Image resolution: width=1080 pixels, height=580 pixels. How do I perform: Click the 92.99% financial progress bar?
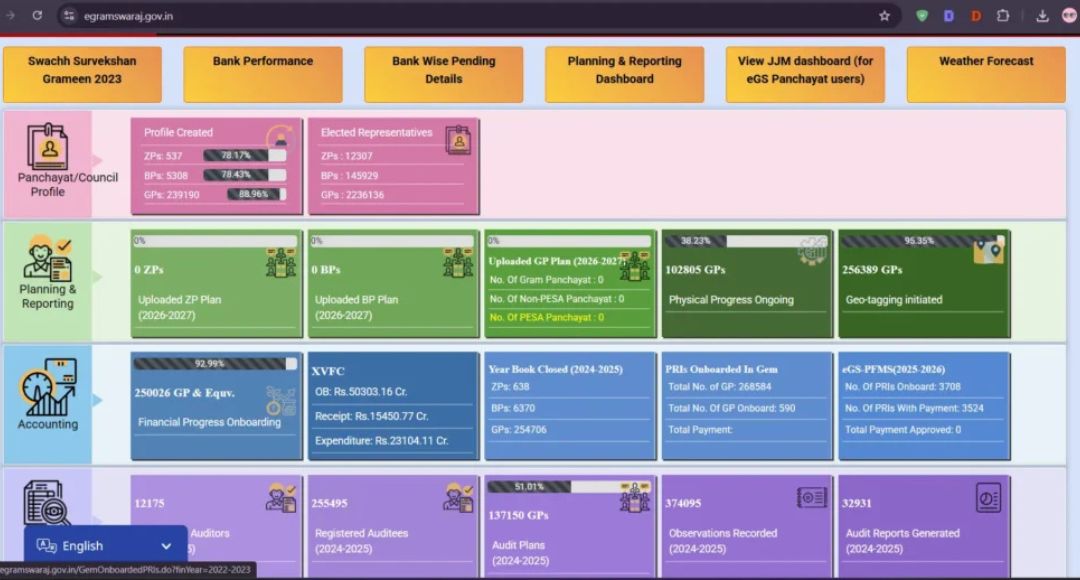pyautogui.click(x=216, y=364)
